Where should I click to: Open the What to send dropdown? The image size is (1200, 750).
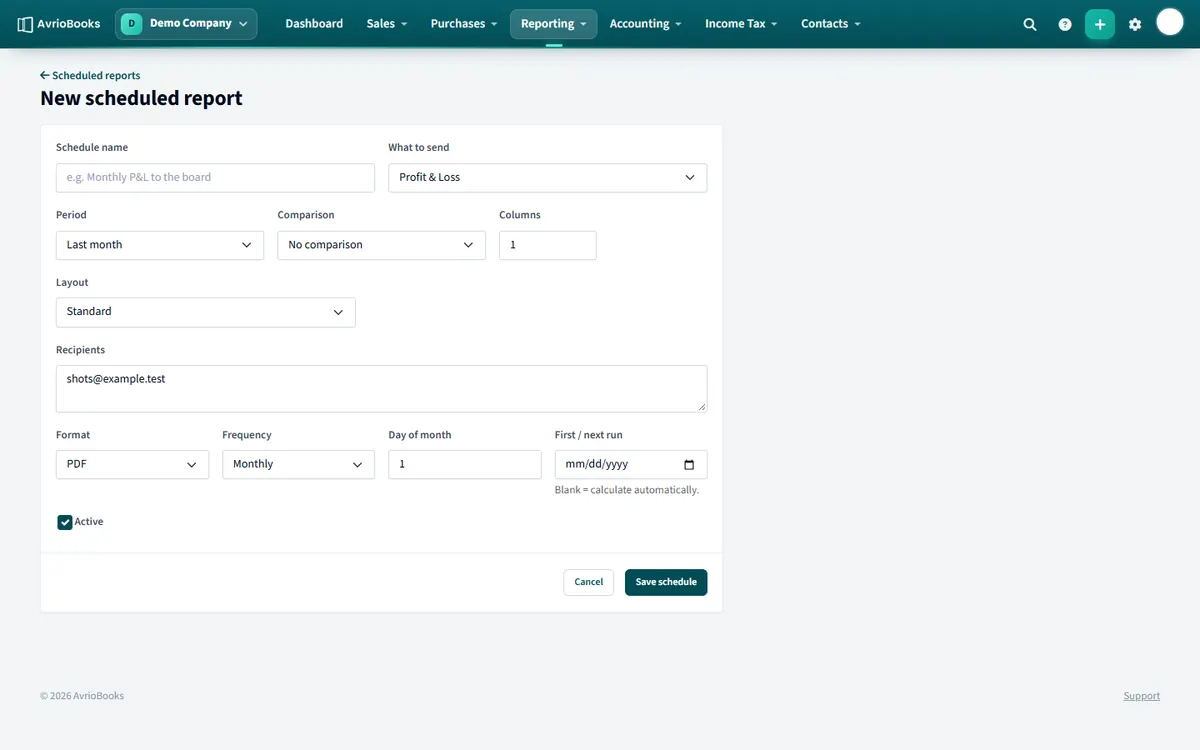pyautogui.click(x=547, y=178)
